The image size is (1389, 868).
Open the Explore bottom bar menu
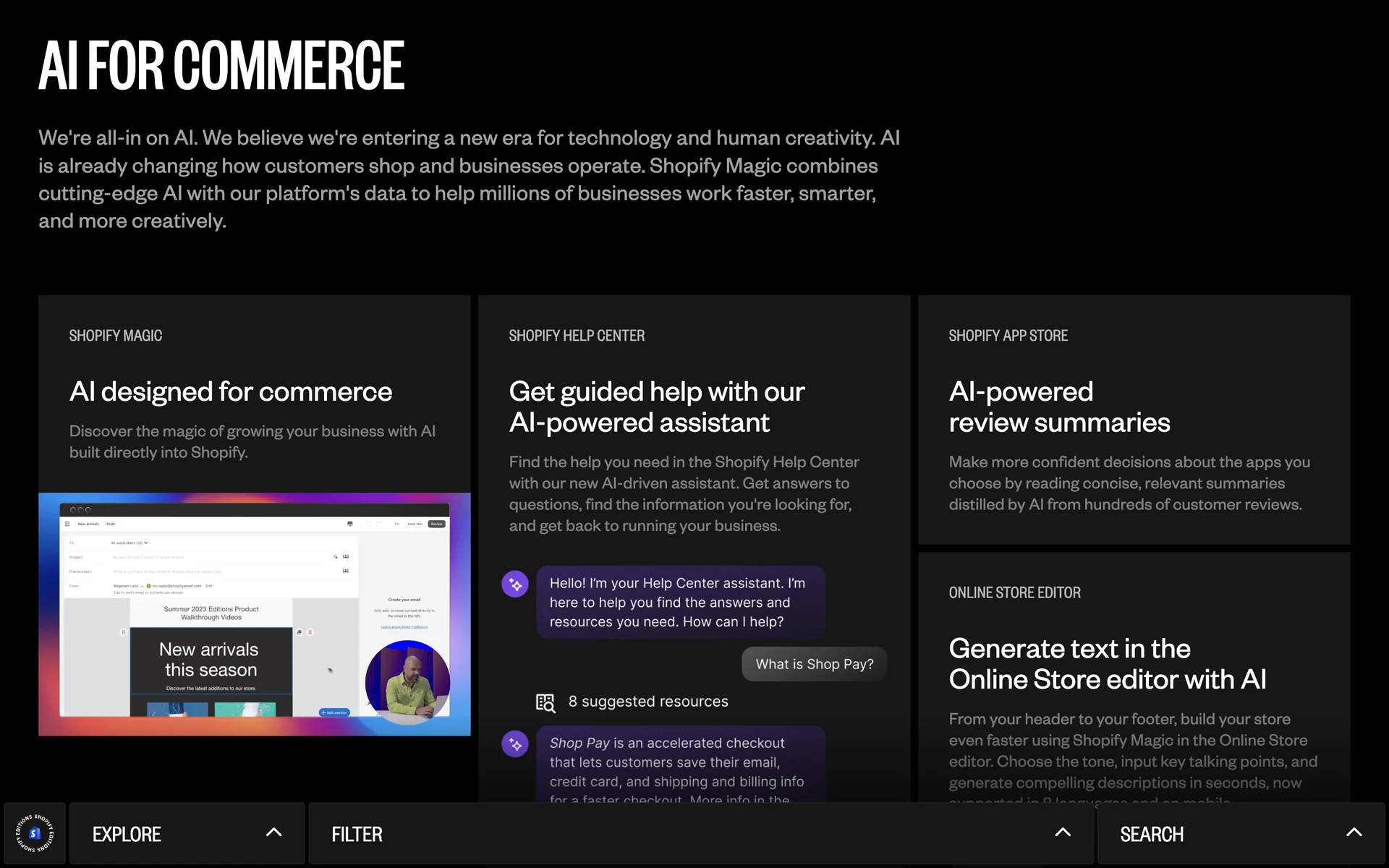(x=127, y=834)
